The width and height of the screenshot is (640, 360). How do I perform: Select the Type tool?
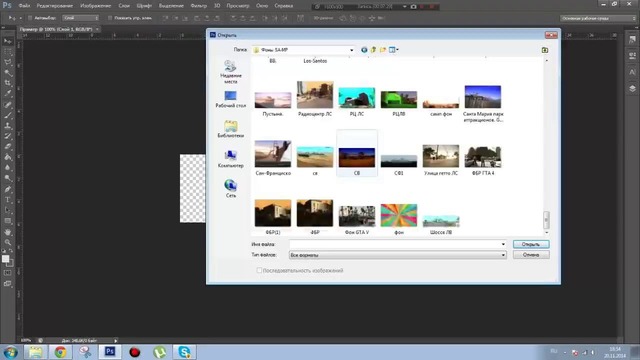click(8, 200)
